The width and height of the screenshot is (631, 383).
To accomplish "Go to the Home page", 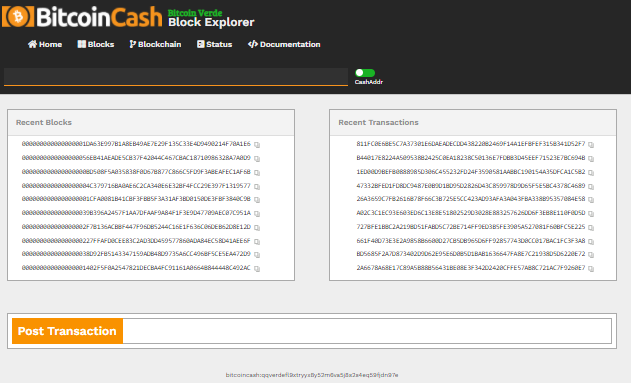I will (45, 44).
